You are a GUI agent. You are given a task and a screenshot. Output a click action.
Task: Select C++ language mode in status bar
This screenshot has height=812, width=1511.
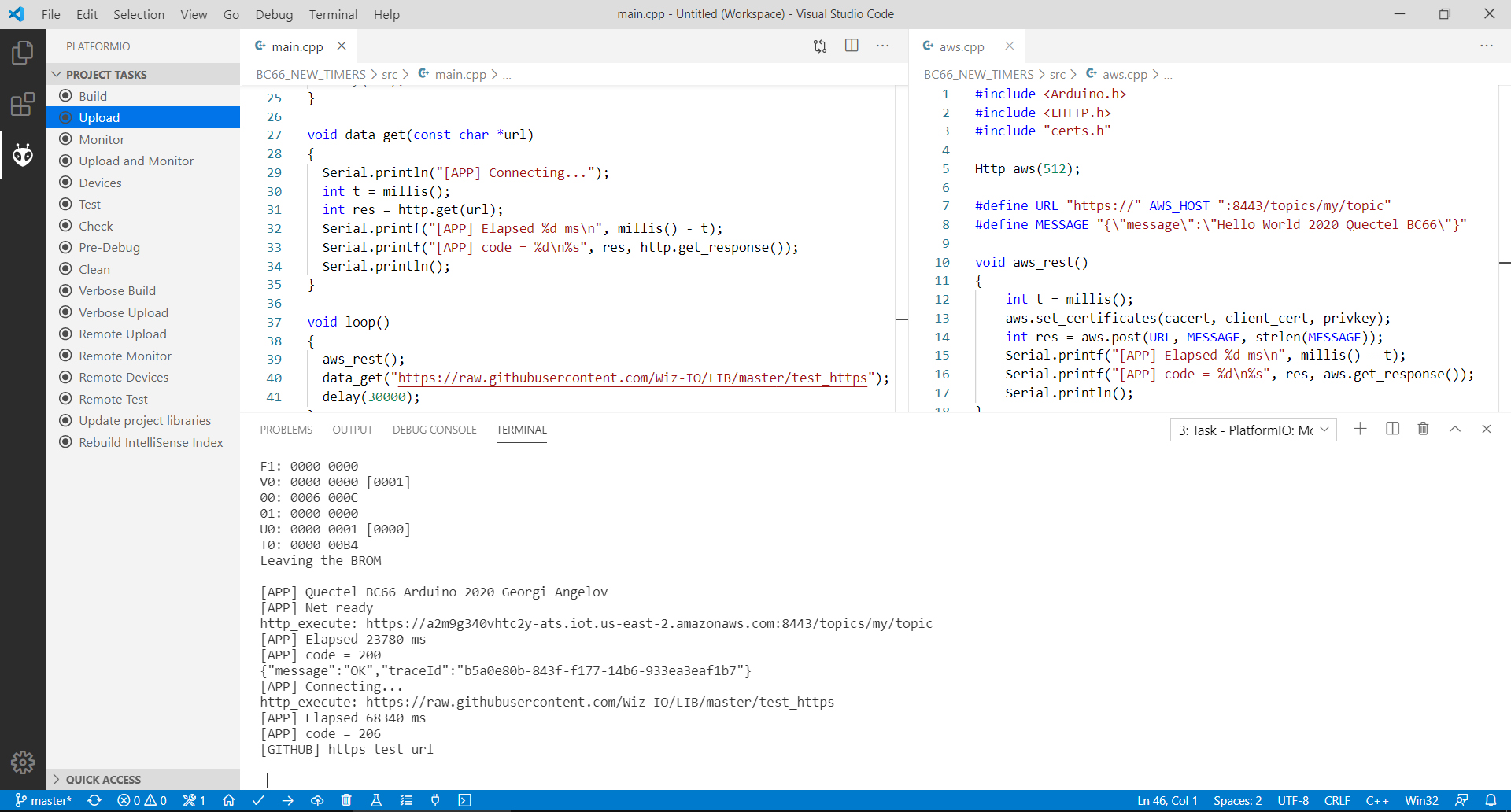coord(1377,800)
